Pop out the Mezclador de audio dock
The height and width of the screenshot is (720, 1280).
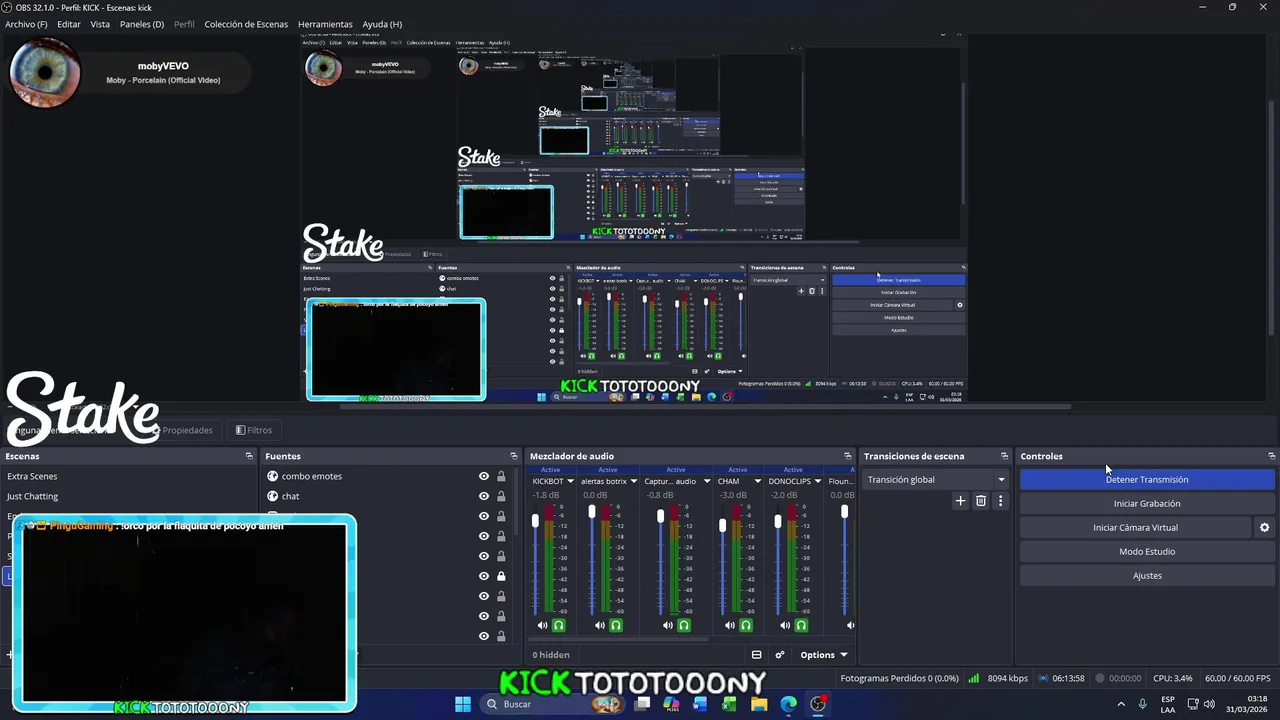pos(848,456)
